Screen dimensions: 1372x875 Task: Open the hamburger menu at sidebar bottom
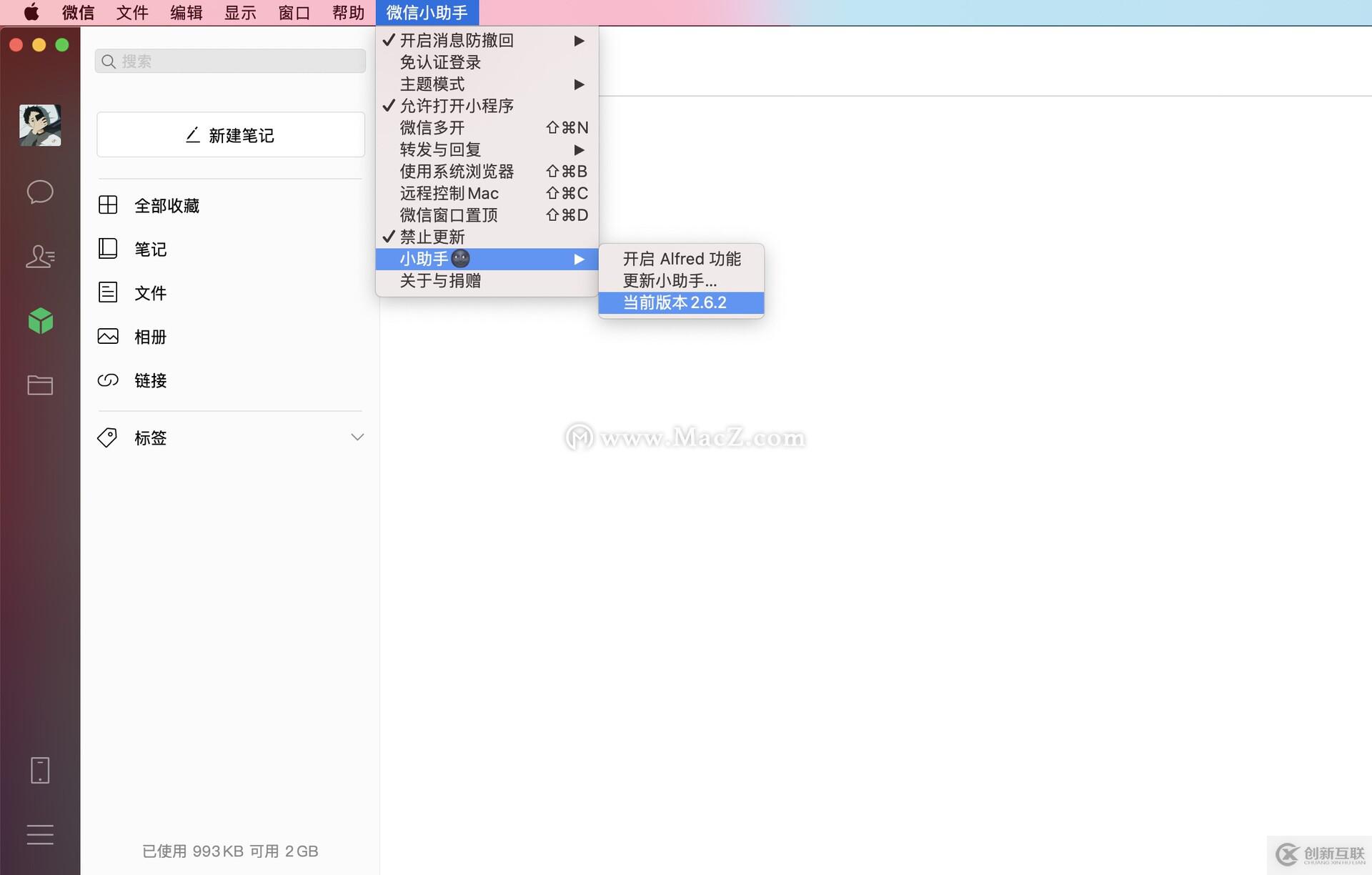[40, 834]
